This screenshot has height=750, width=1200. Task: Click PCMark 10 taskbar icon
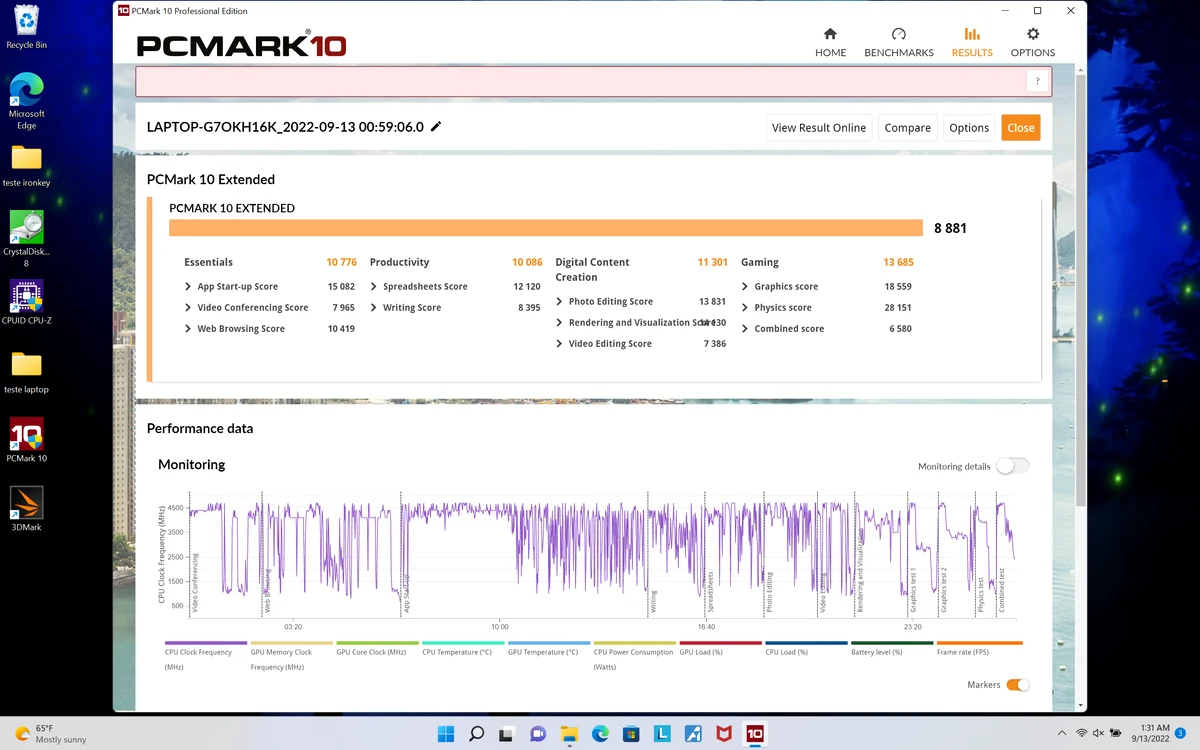tap(755, 734)
